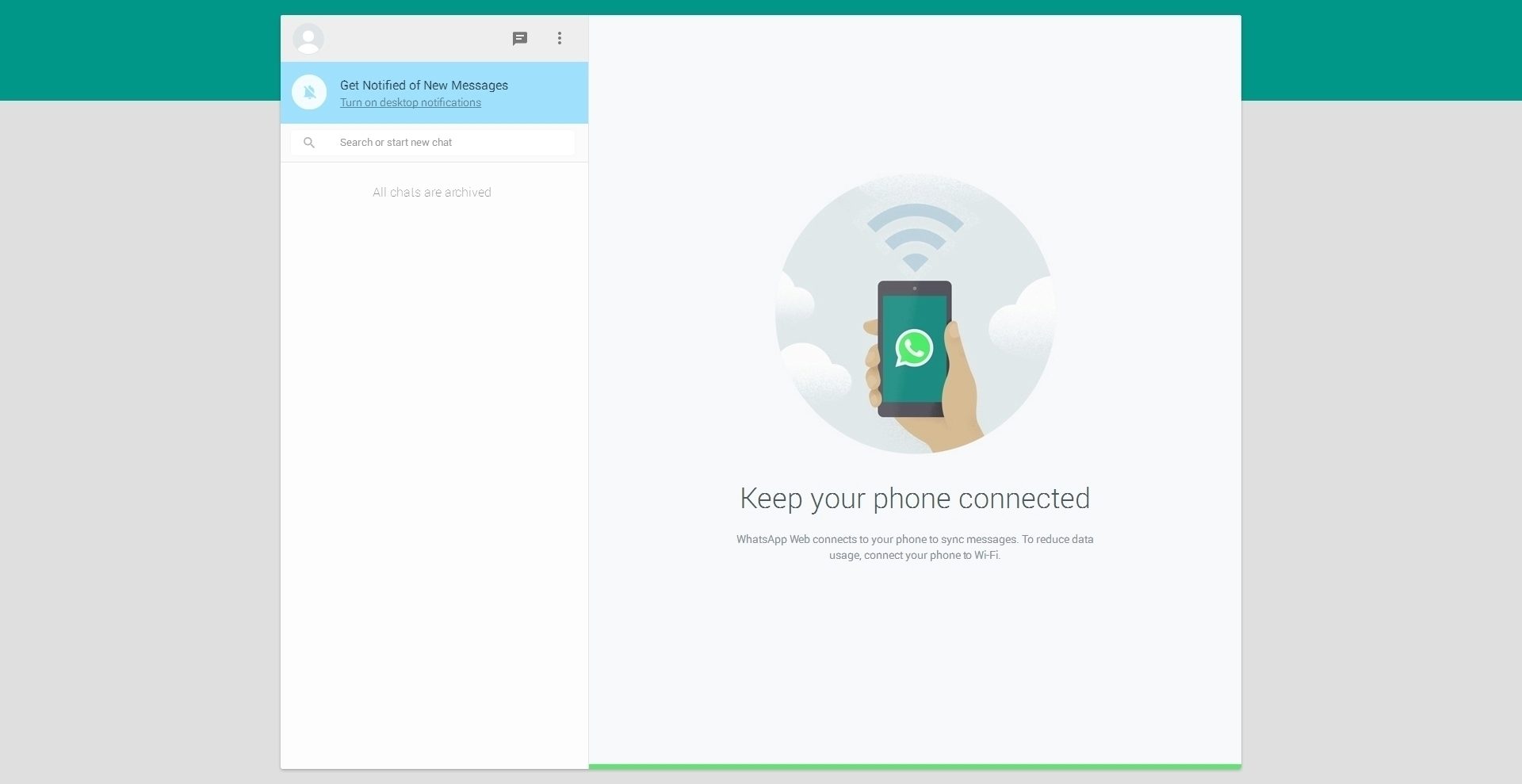Open the profile avatar picture

click(x=308, y=38)
